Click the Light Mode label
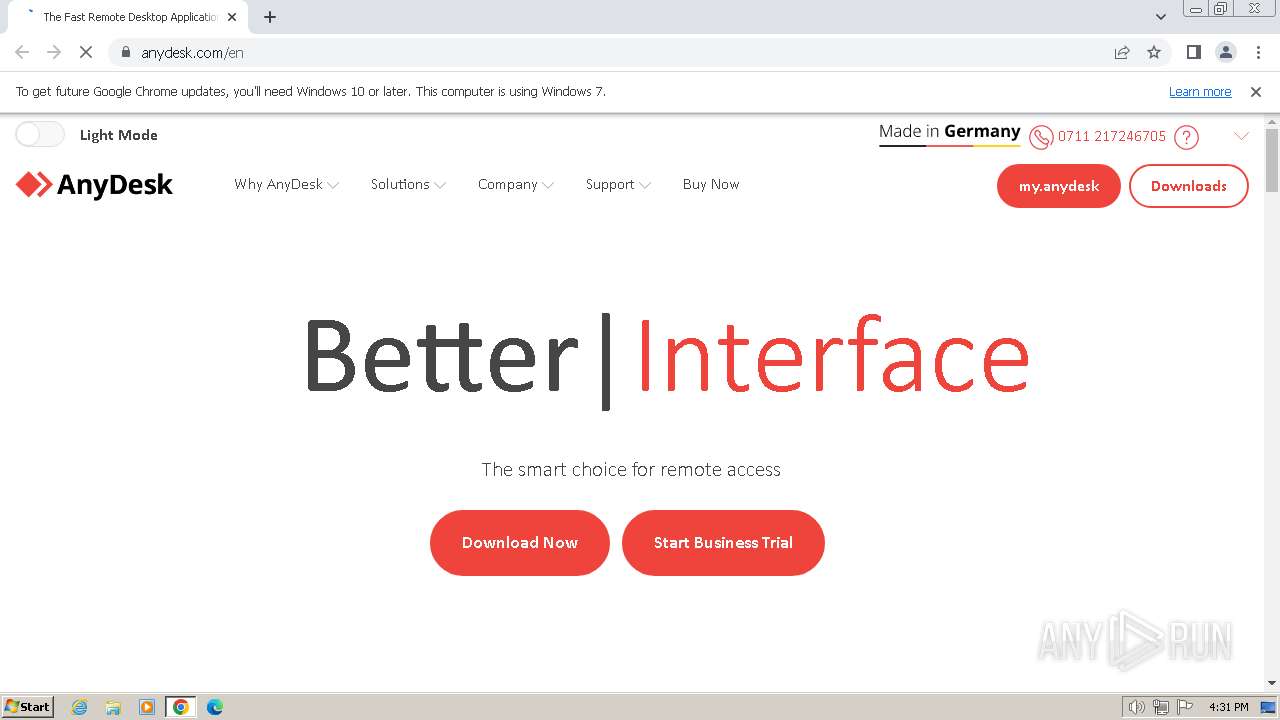Viewport: 1280px width, 720px height. (x=119, y=135)
